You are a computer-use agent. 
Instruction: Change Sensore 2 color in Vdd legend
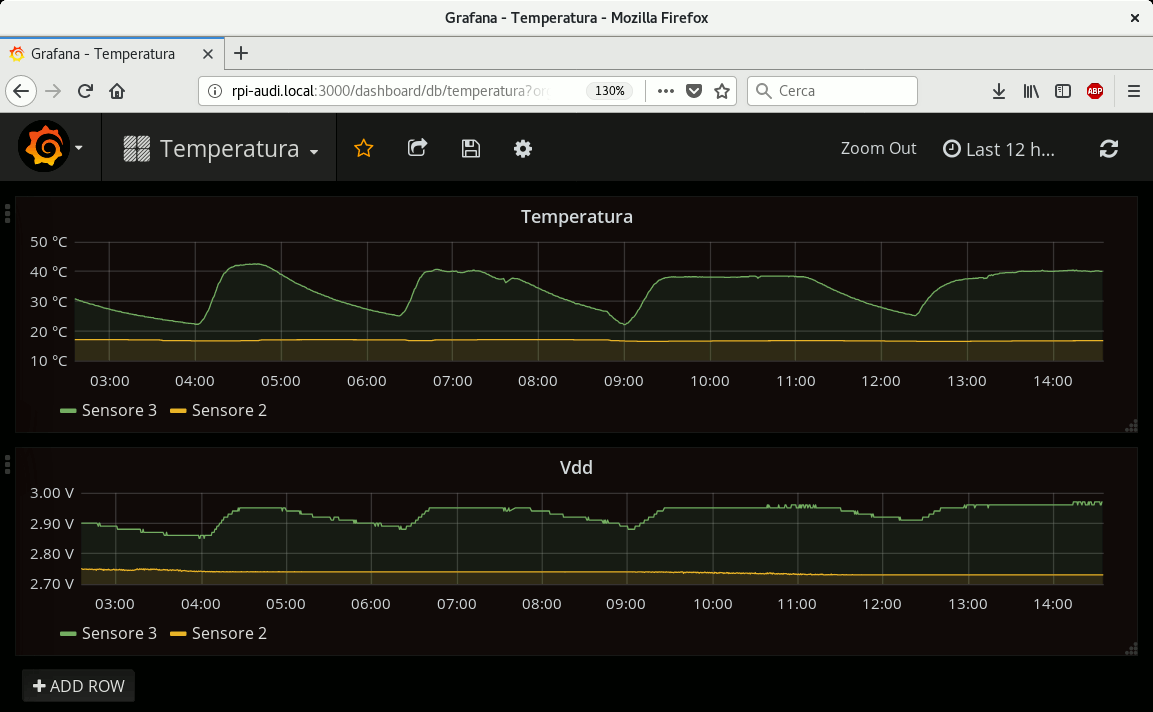pos(178,634)
